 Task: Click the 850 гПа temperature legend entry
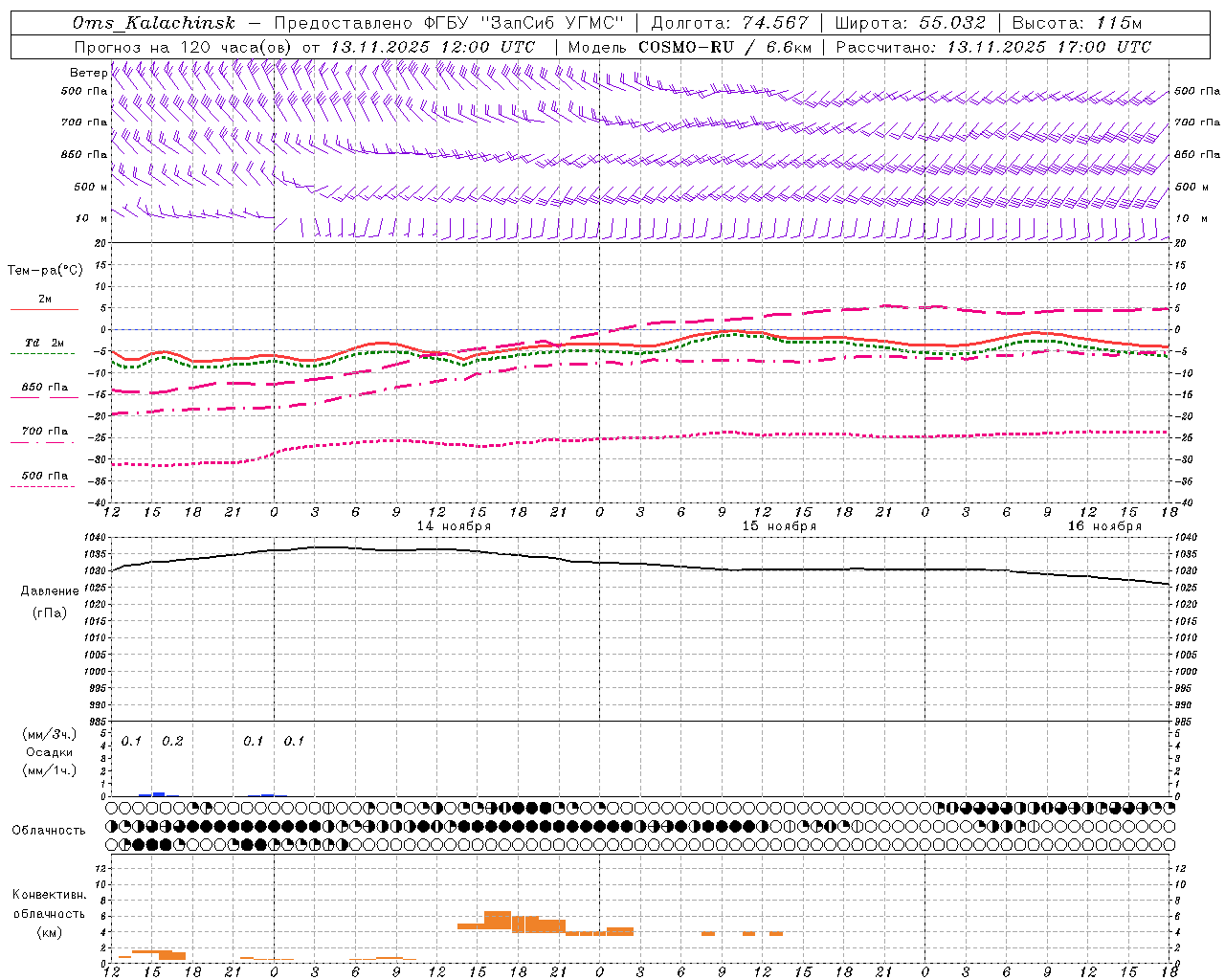pyautogui.click(x=45, y=388)
